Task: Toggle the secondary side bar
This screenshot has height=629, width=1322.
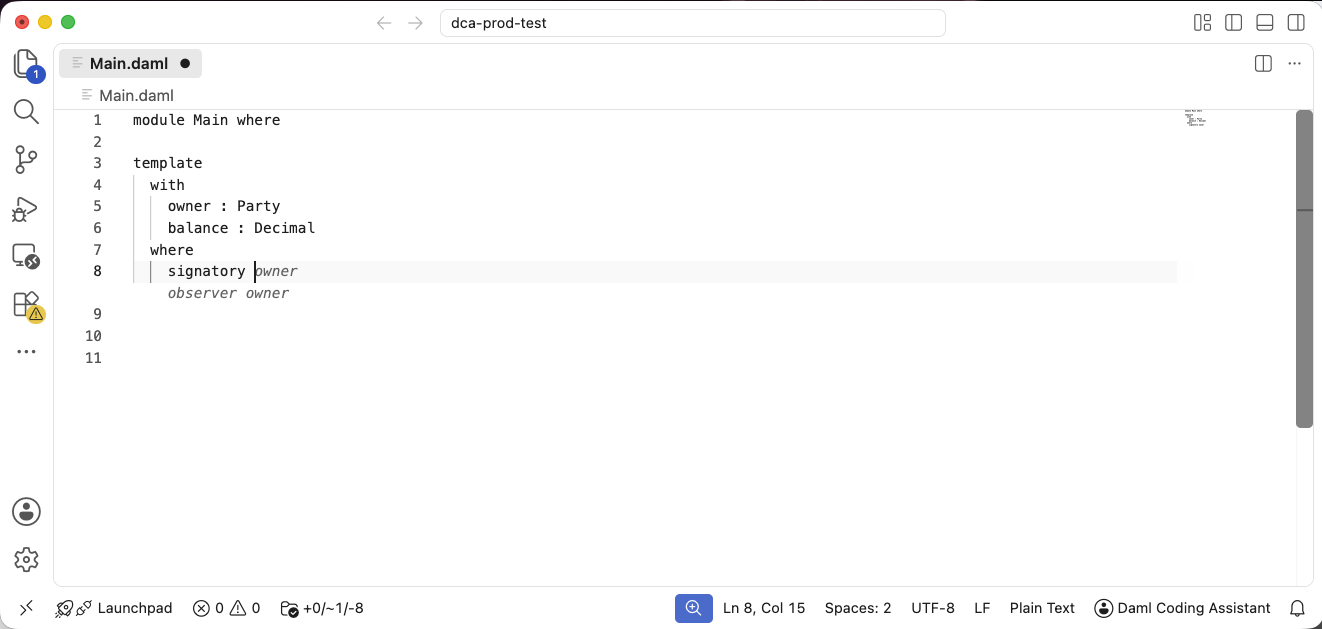Action: 1296,23
